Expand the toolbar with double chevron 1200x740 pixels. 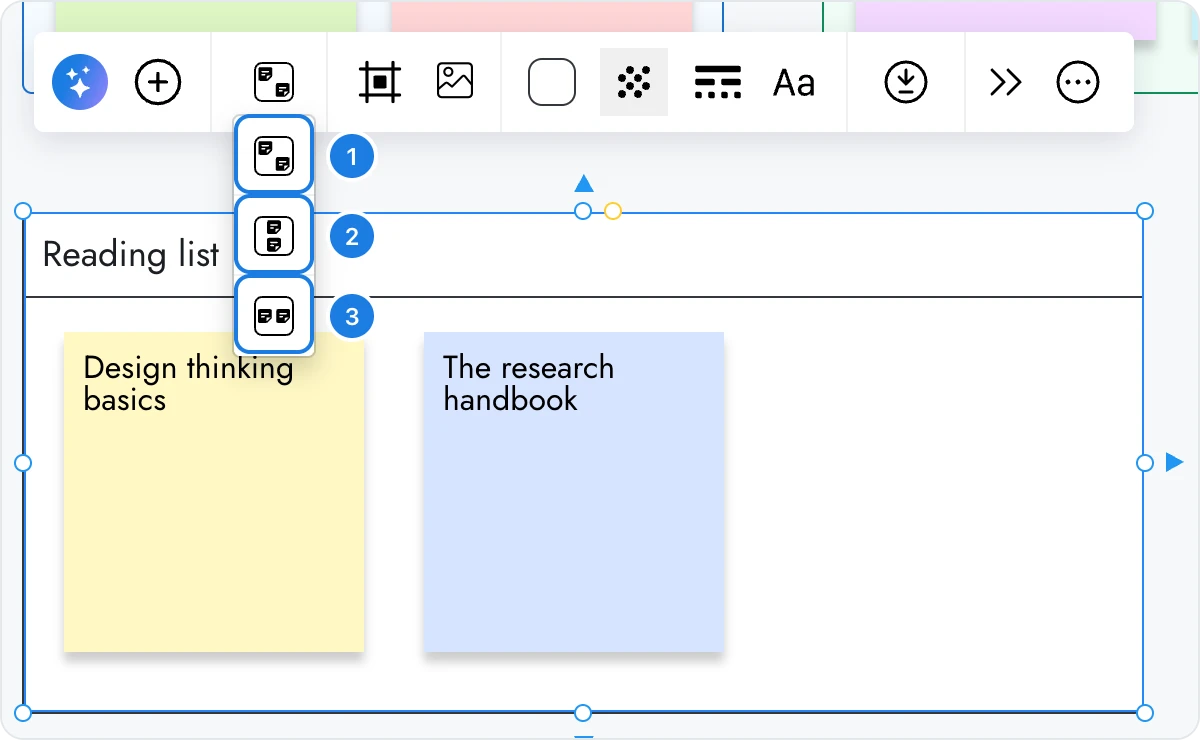coord(1005,82)
